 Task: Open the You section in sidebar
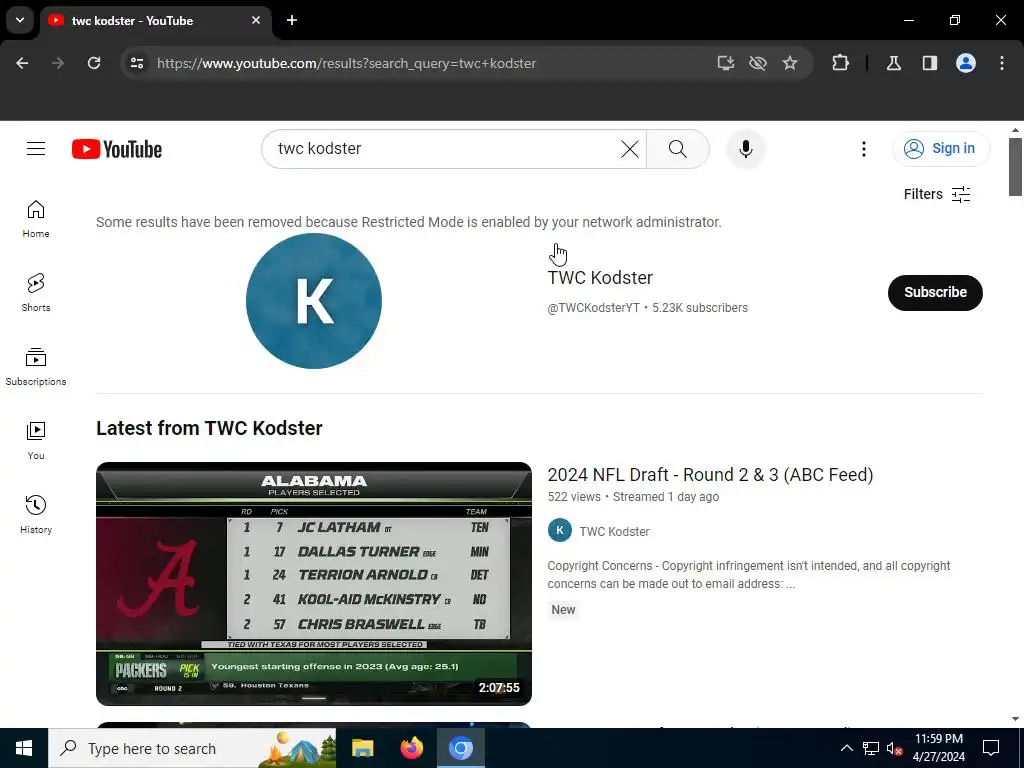[36, 441]
